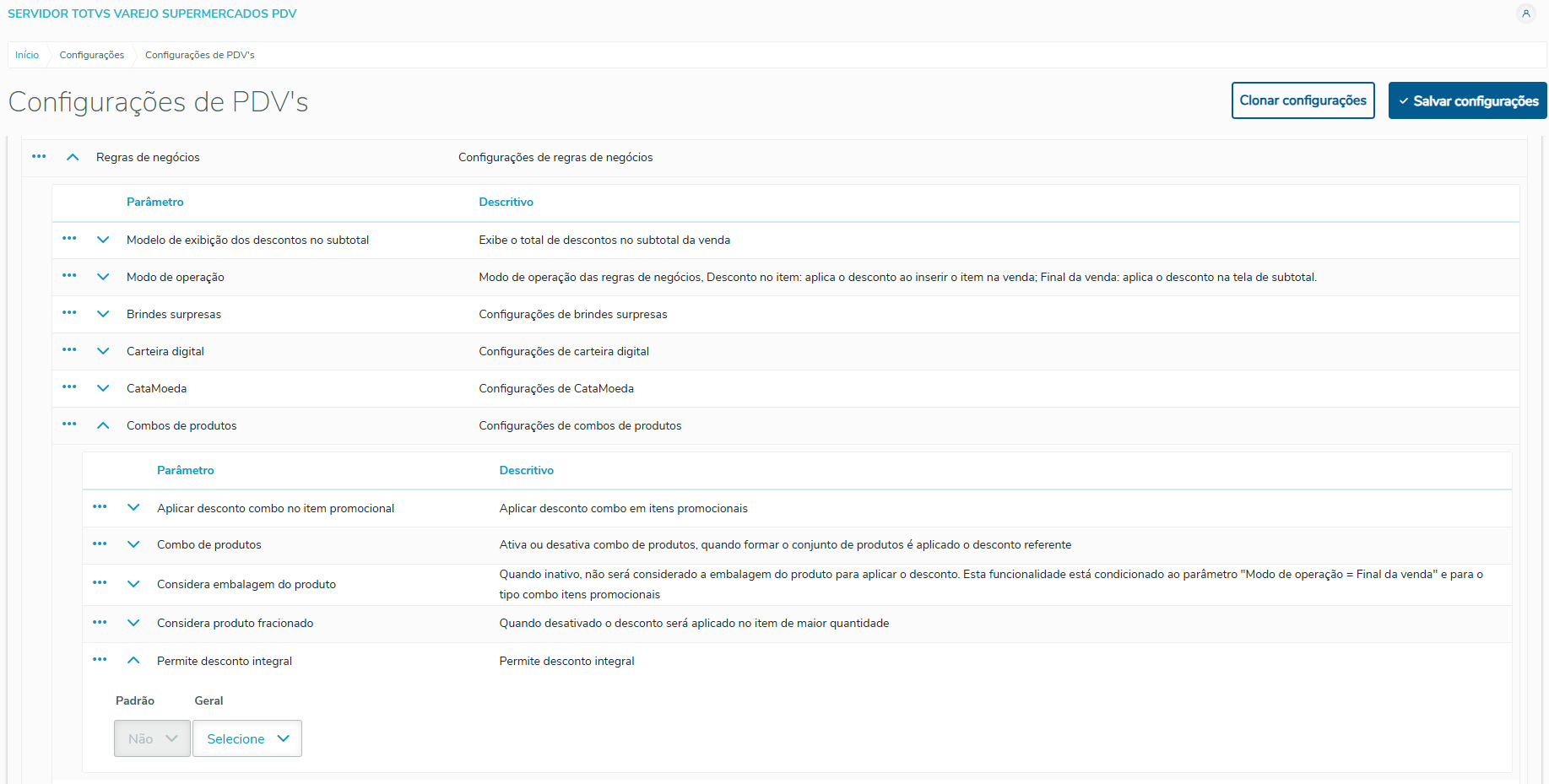1549x784 pixels.
Task: Open options menu for Modelo de exibição row
Action: coord(69,239)
